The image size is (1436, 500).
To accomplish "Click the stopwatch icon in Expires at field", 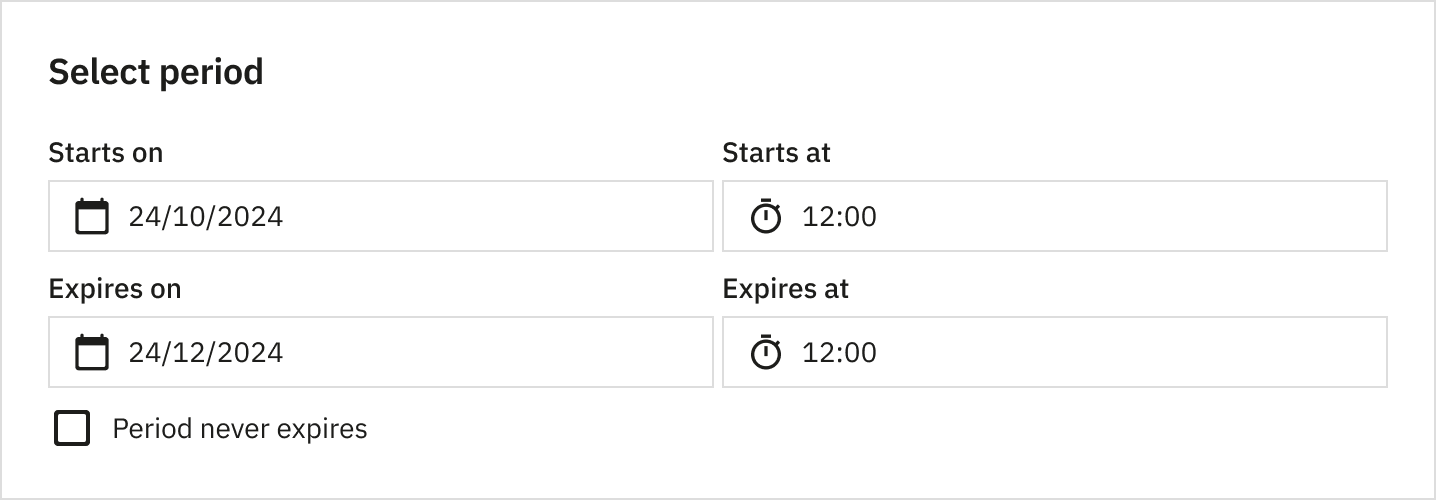I will pyautogui.click(x=766, y=352).
